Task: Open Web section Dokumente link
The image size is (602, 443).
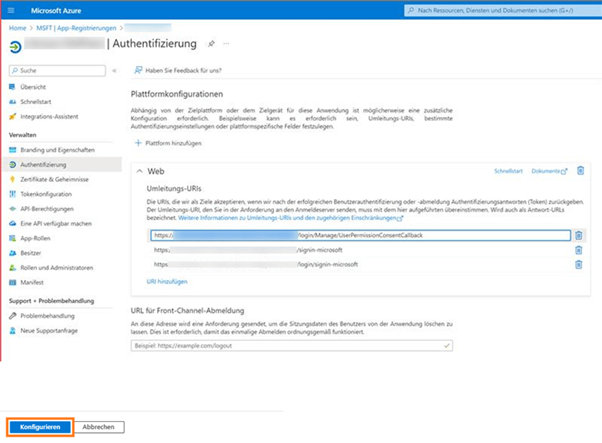Action: click(x=549, y=171)
